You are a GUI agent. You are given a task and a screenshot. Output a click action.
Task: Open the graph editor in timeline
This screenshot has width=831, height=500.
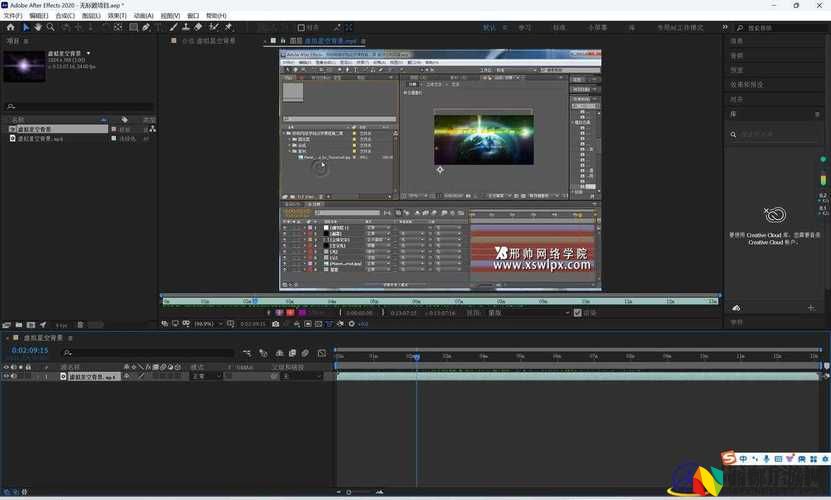[x=322, y=353]
